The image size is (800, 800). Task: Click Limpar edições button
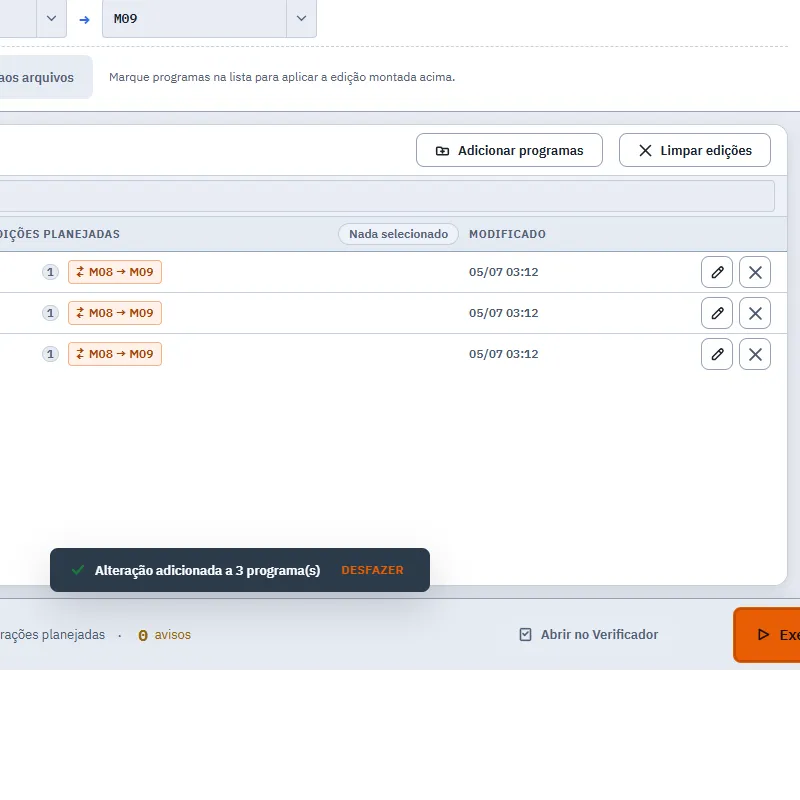pyautogui.click(x=695, y=150)
